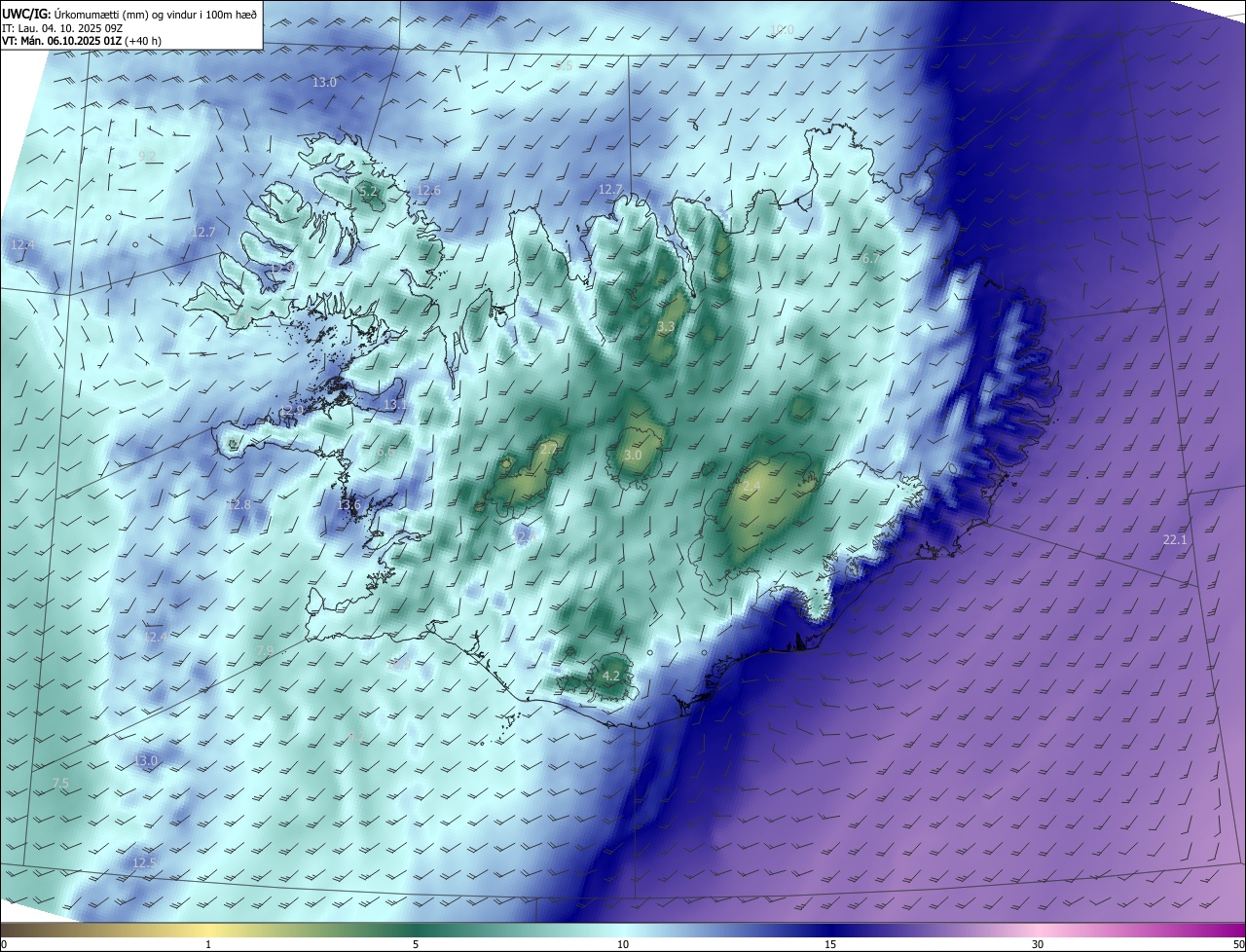
Task: Click the 3.0 value on the glacier patch
Action: 633,455
